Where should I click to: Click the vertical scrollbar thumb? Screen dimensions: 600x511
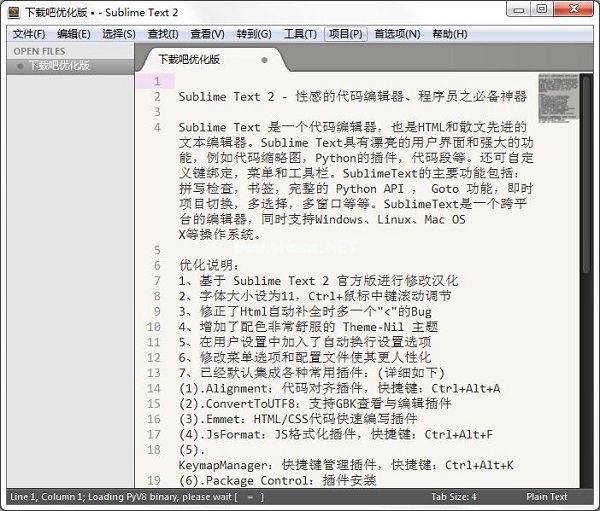586,174
